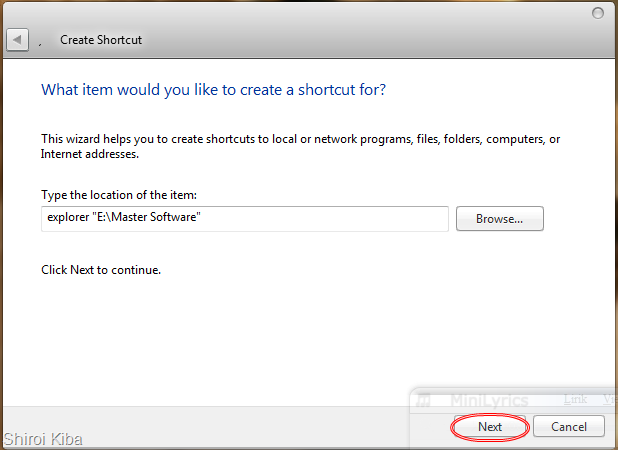Open the Lirik menu in MiniLyrics
This screenshot has width=618, height=450.
coord(575,399)
